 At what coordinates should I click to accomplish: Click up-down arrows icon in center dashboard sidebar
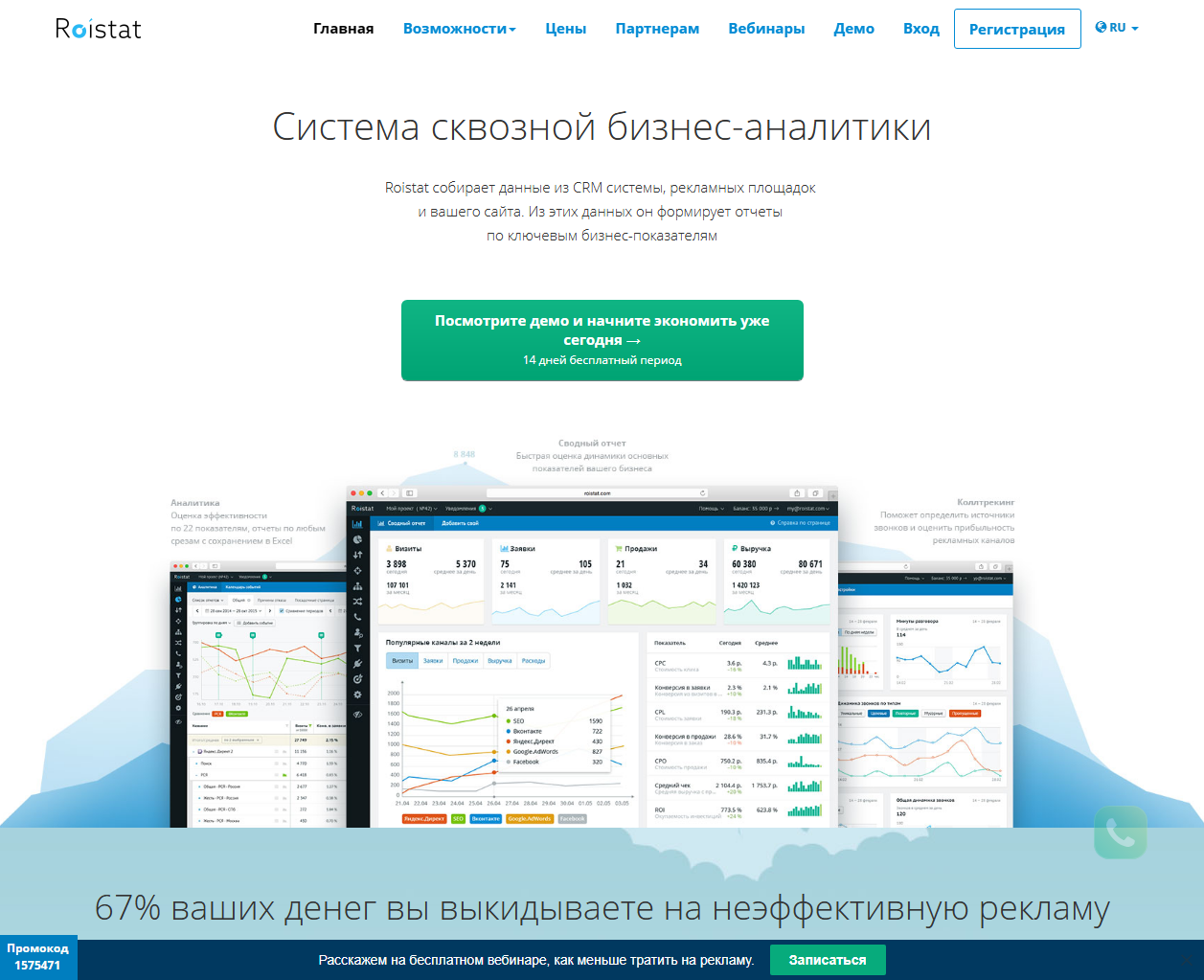[357, 555]
